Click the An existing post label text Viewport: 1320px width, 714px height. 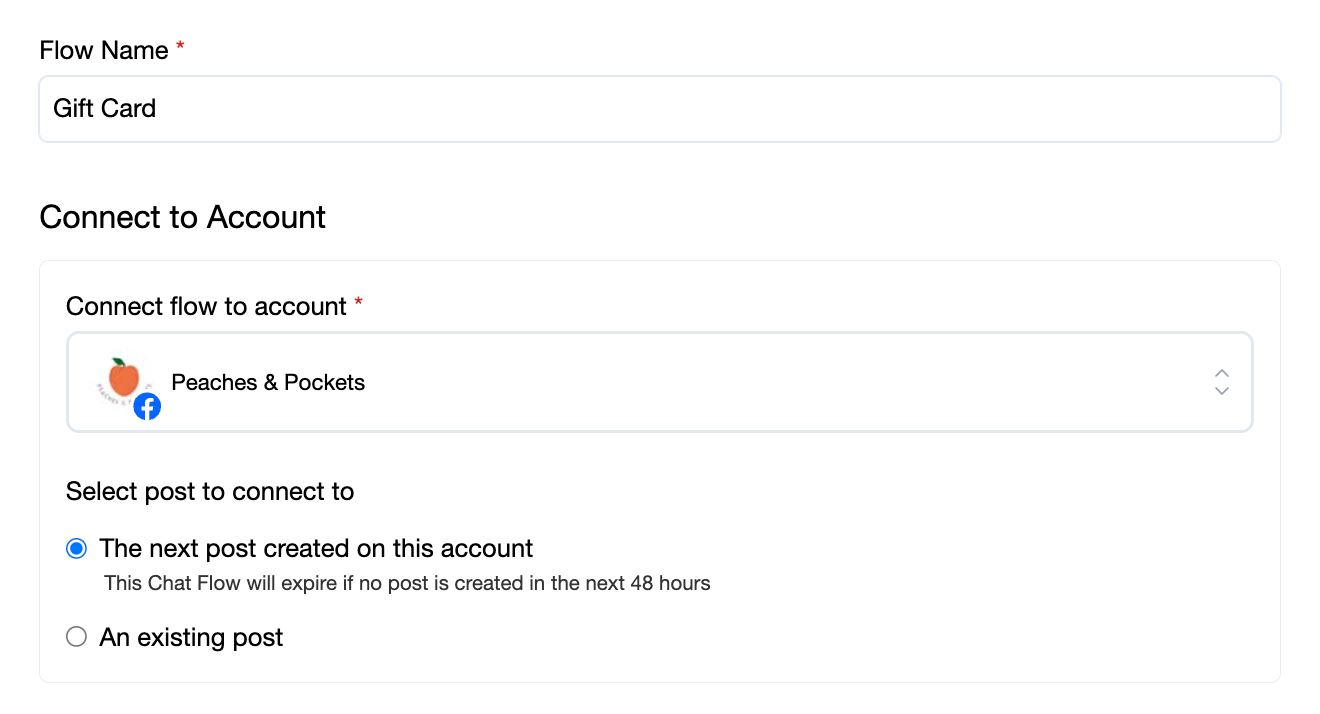pos(191,637)
